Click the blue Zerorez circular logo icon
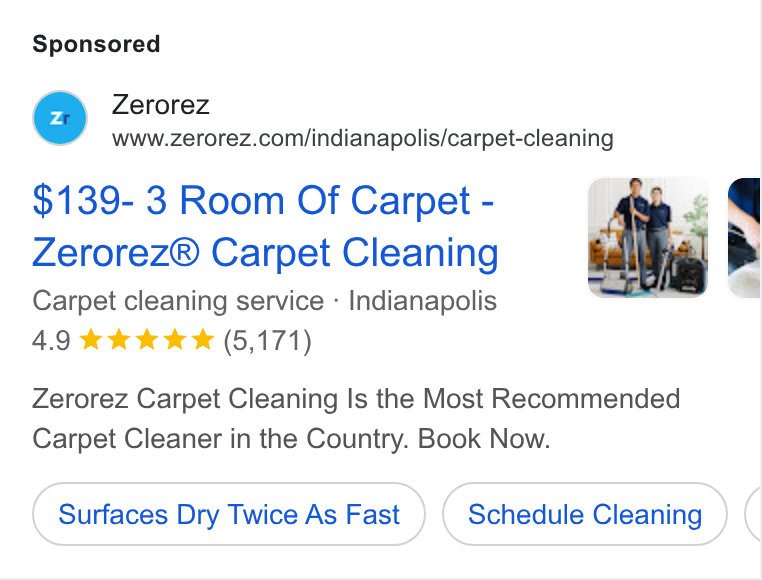Image resolution: width=762 pixels, height=580 pixels. pos(60,118)
